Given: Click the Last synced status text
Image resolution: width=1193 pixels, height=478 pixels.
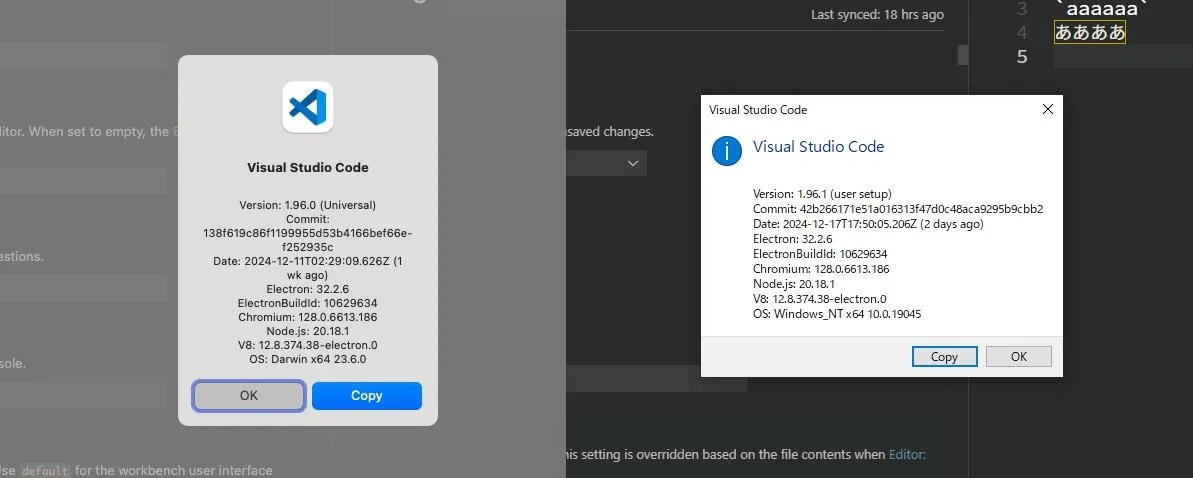Looking at the screenshot, I should tap(876, 15).
